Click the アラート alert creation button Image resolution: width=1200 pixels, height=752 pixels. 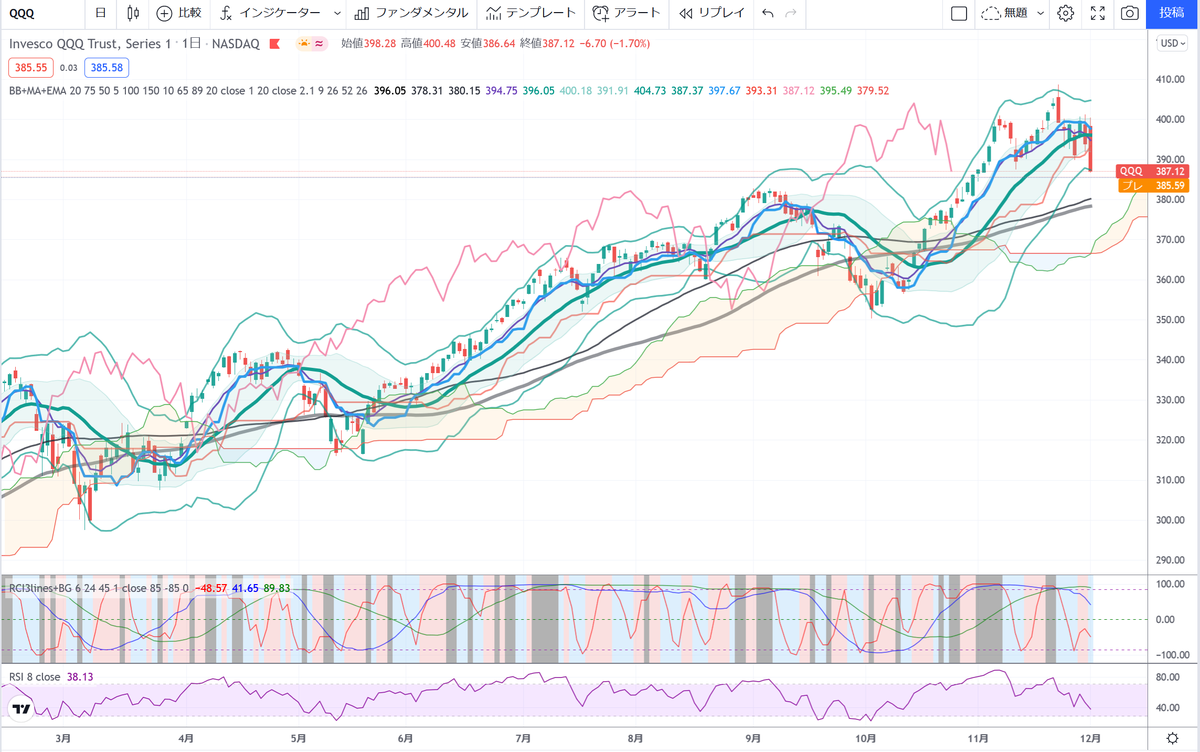[627, 13]
